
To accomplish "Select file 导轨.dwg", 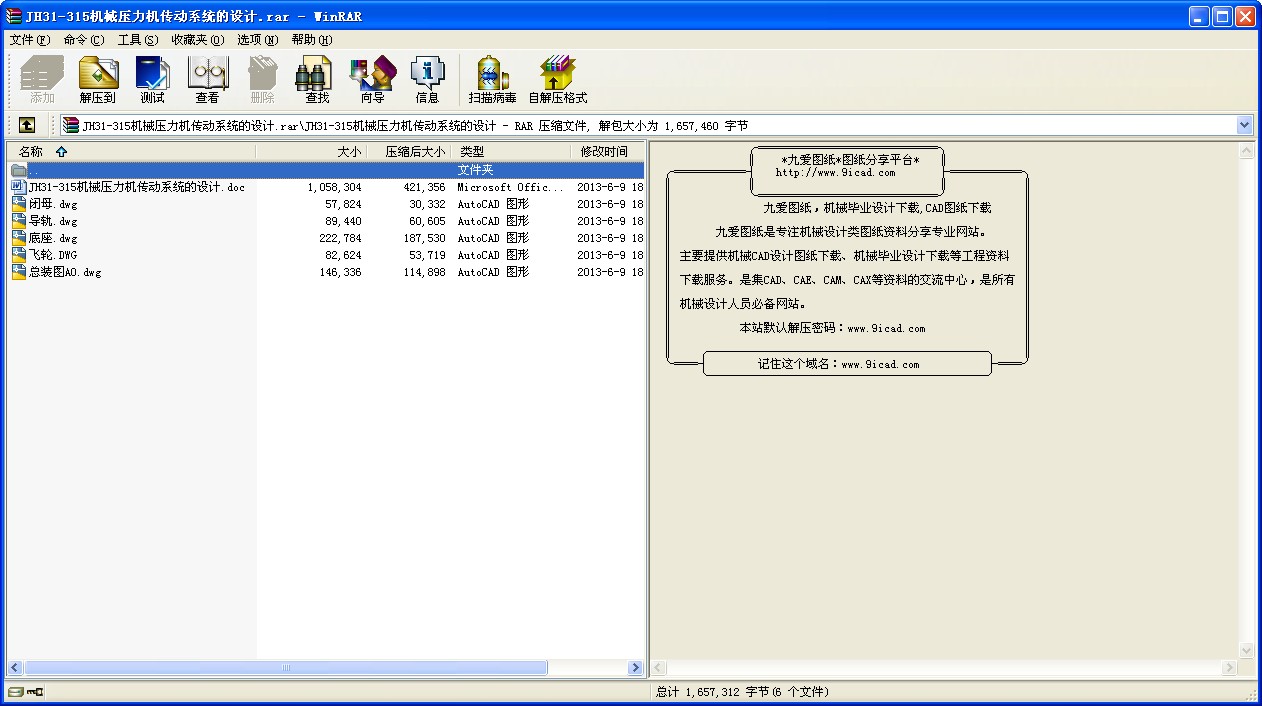I will pos(53,221).
